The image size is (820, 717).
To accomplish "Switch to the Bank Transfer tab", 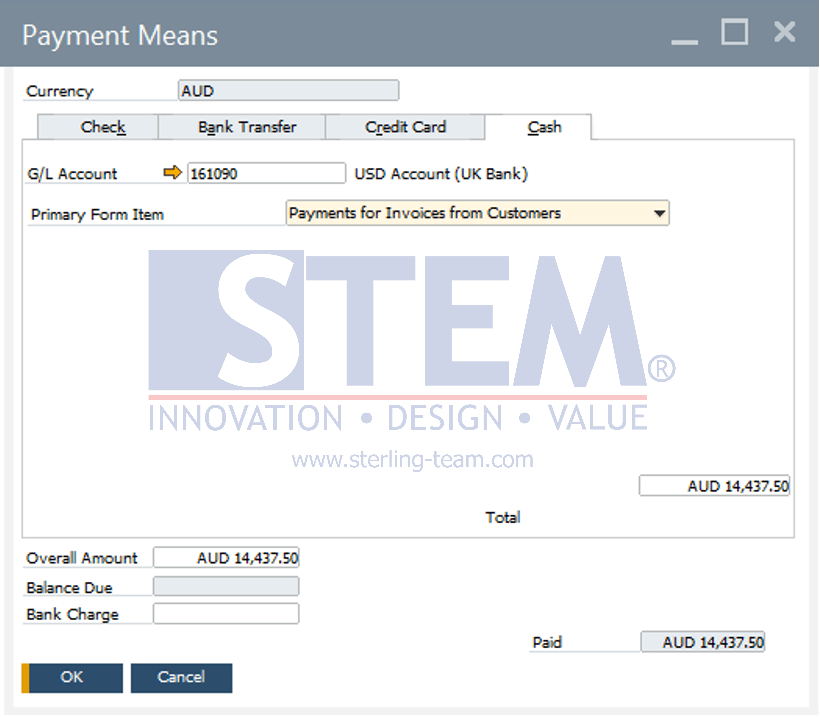I will click(x=242, y=127).
